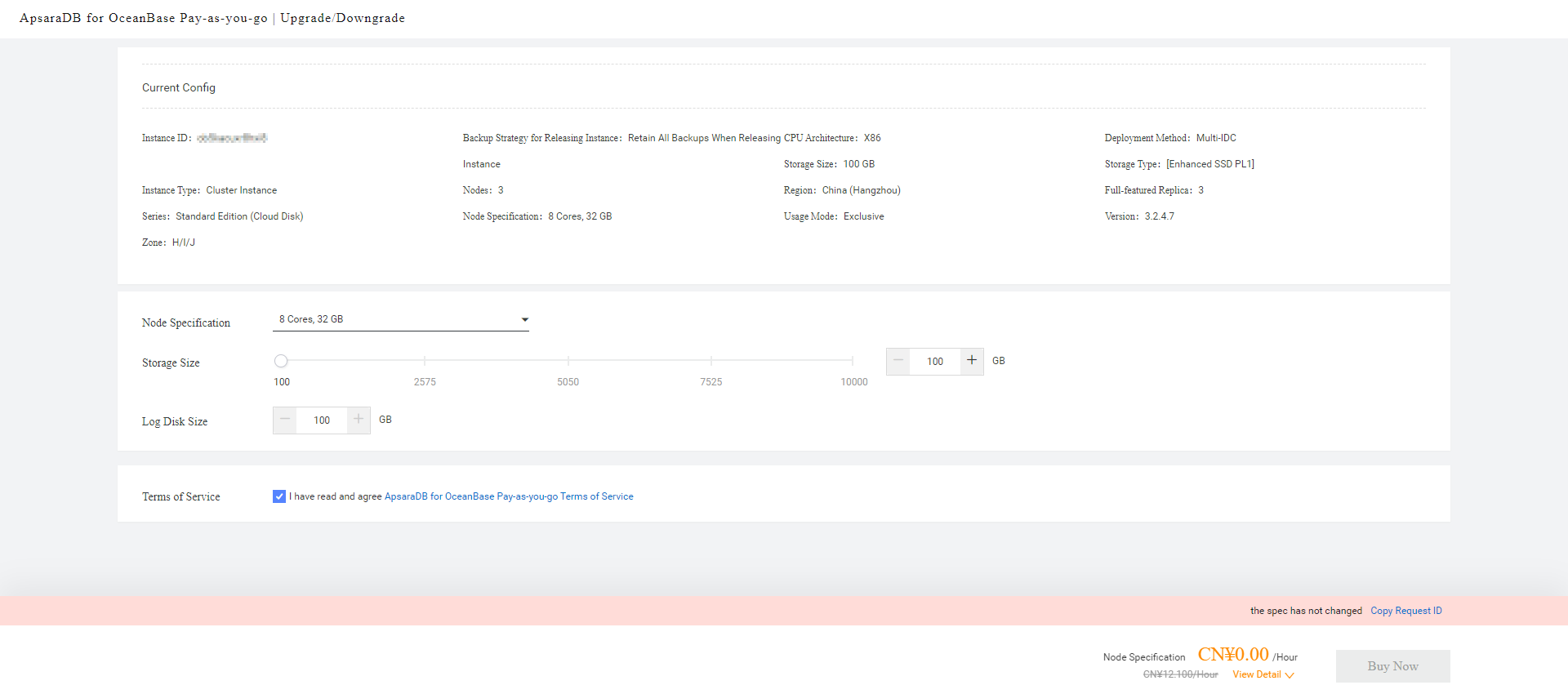The image size is (1568, 694).
Task: Increase Storage Size with plus button
Action: click(x=972, y=361)
